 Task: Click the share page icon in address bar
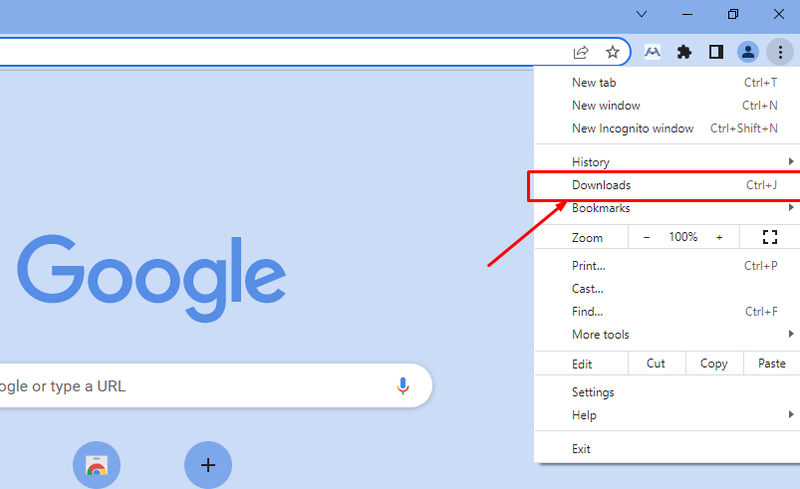tap(581, 52)
